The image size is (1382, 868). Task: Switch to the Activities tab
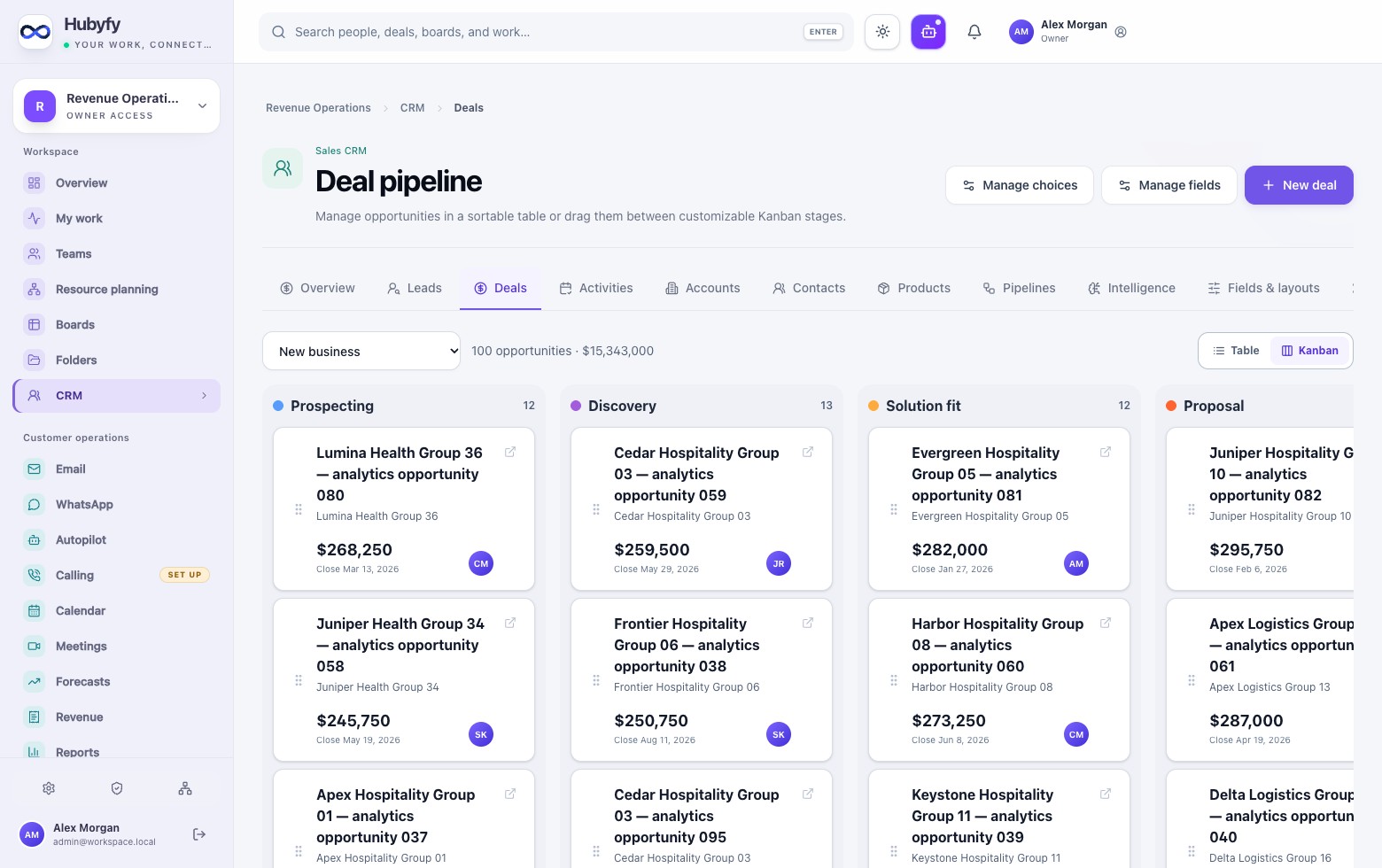(596, 288)
